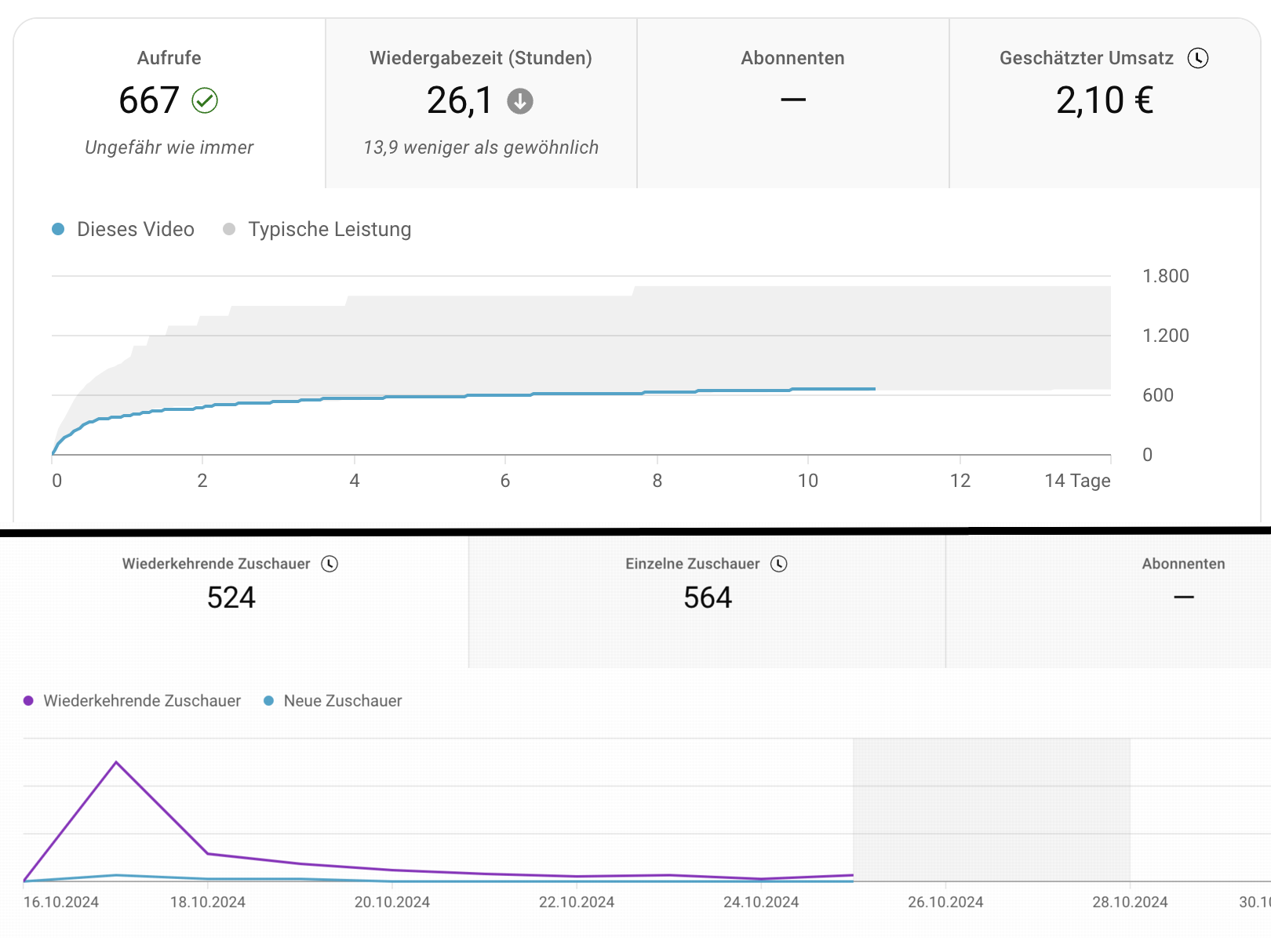Click clock icon next to Wiederkehrende Zuschauer
The height and width of the screenshot is (952, 1271).
coord(330,564)
